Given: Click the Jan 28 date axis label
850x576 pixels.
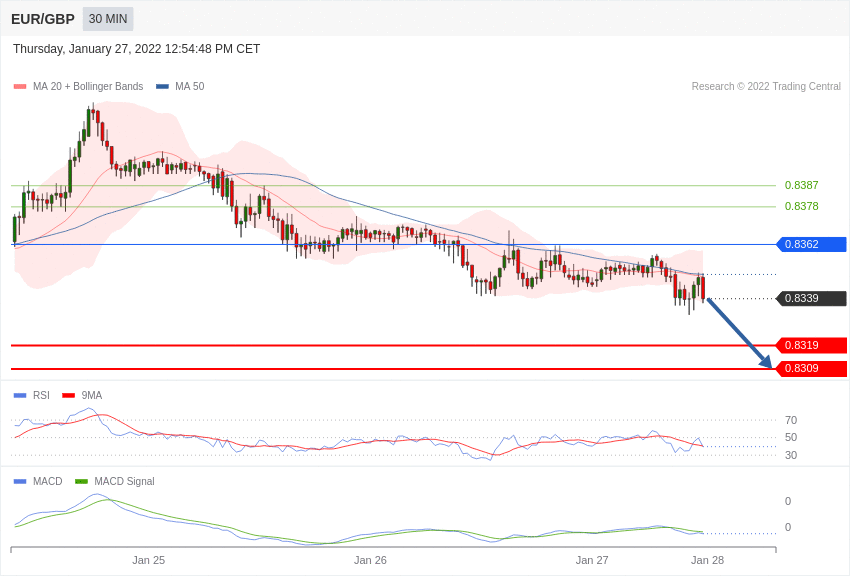Looking at the screenshot, I should [707, 560].
